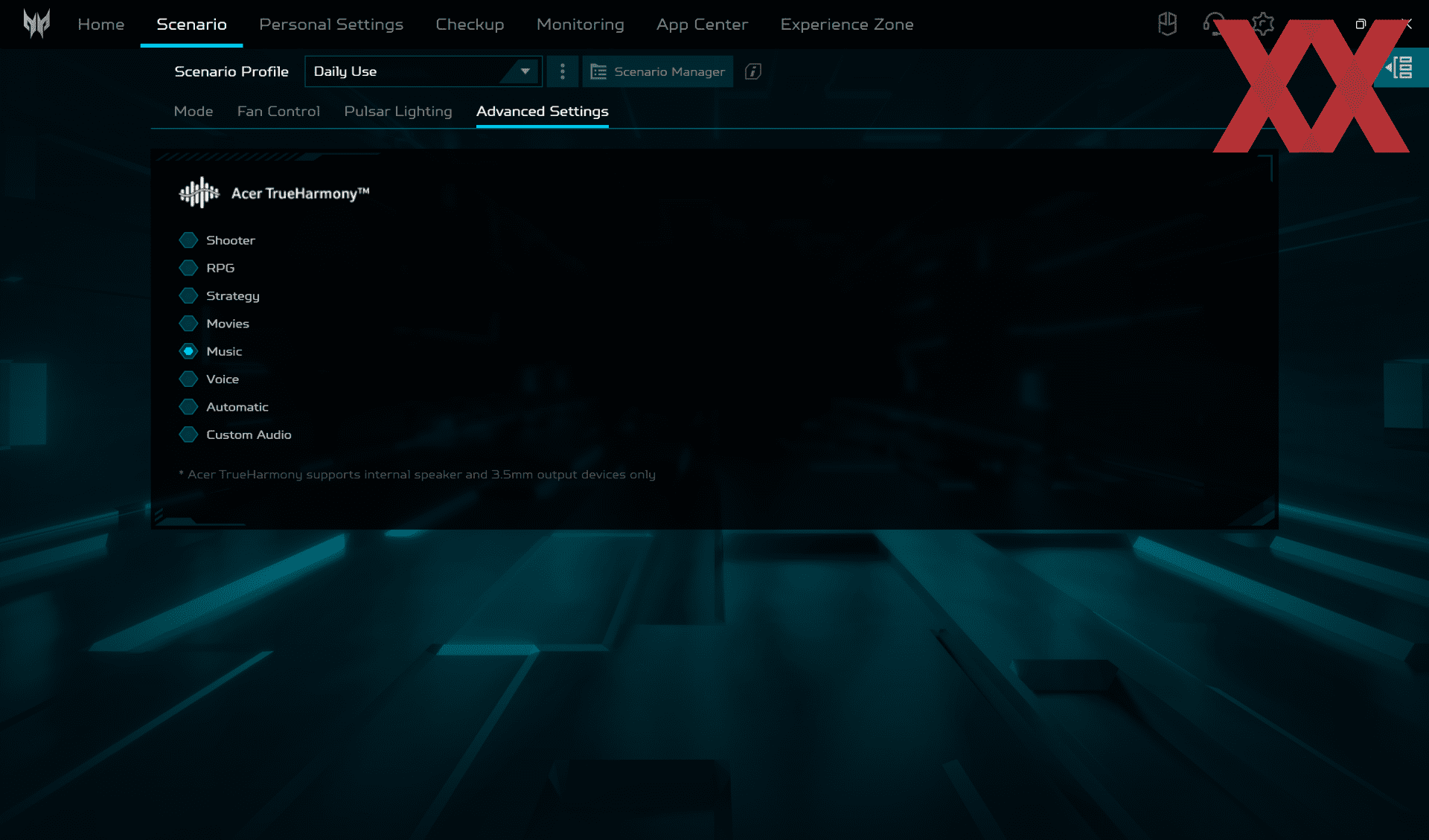Click the headset support icon
Screen dimensions: 1429x840
pos(1213,24)
